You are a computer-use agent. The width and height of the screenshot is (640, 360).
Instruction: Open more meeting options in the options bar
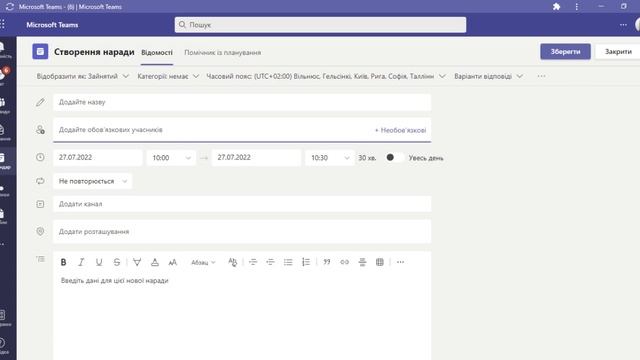[x=541, y=76]
